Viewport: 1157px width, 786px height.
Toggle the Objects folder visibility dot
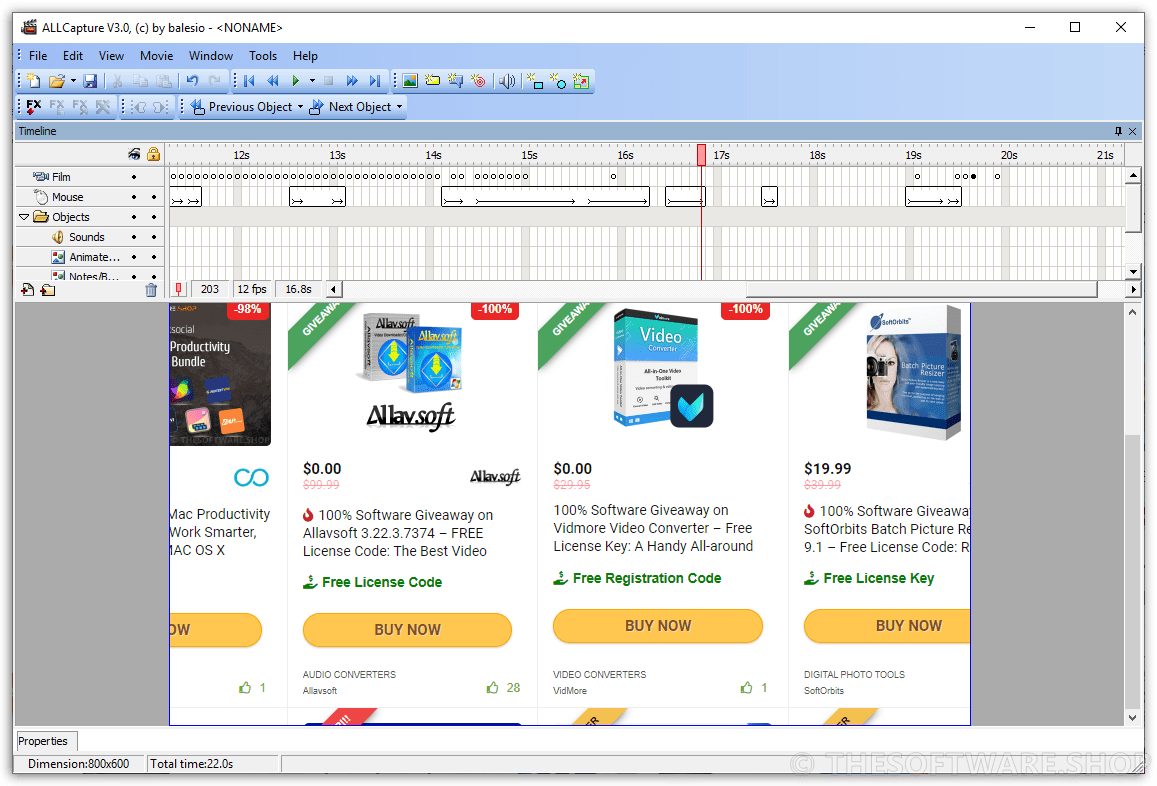tap(134, 217)
